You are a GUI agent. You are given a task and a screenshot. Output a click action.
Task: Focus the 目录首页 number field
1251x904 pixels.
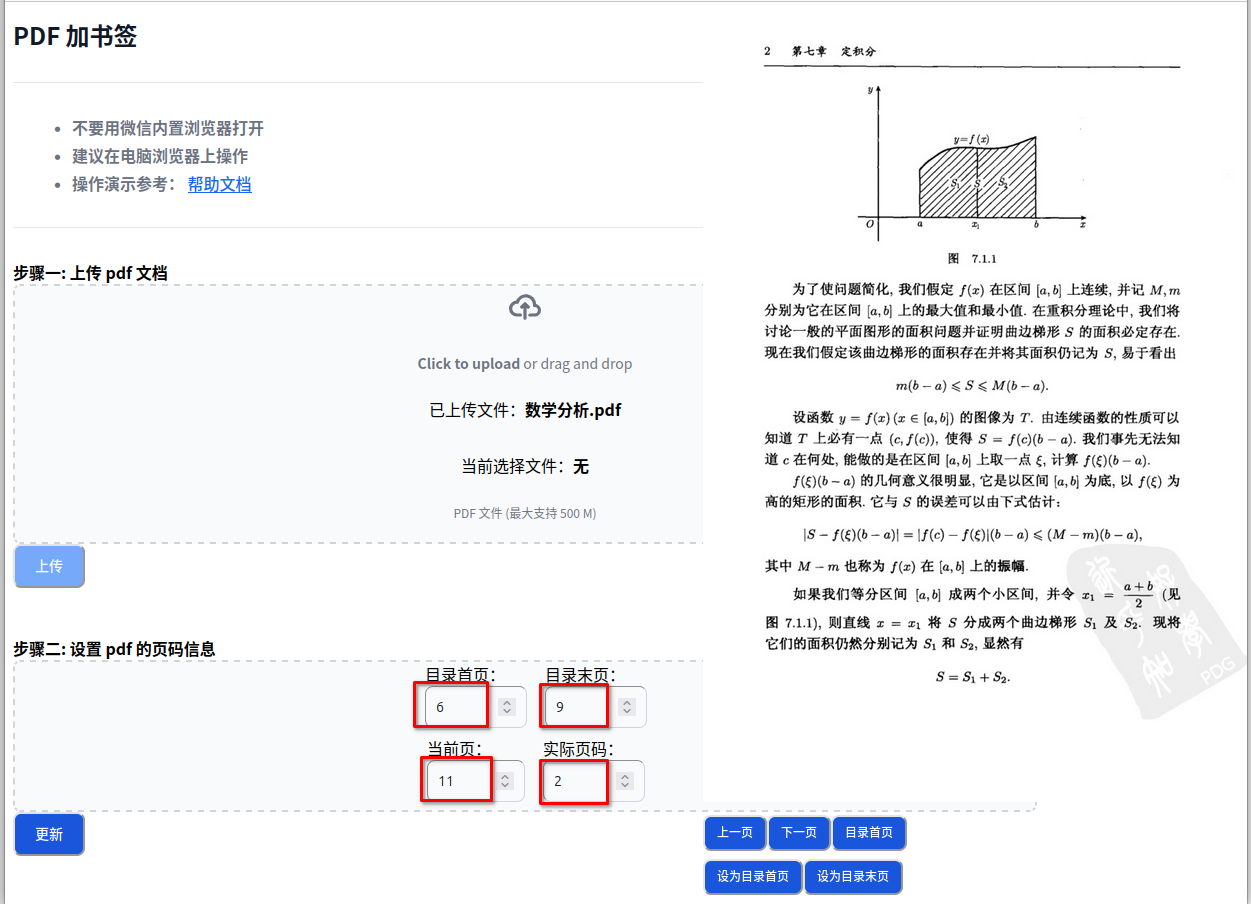coord(456,707)
